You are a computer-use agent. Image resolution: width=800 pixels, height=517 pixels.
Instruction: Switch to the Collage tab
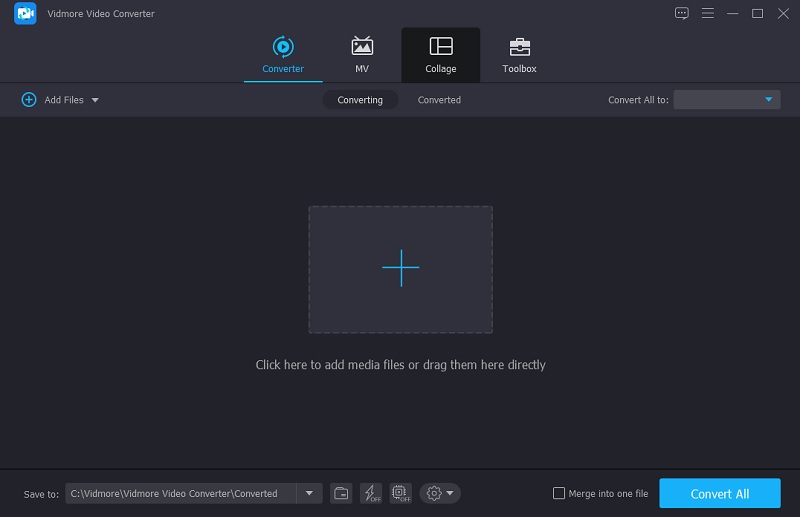(x=440, y=55)
